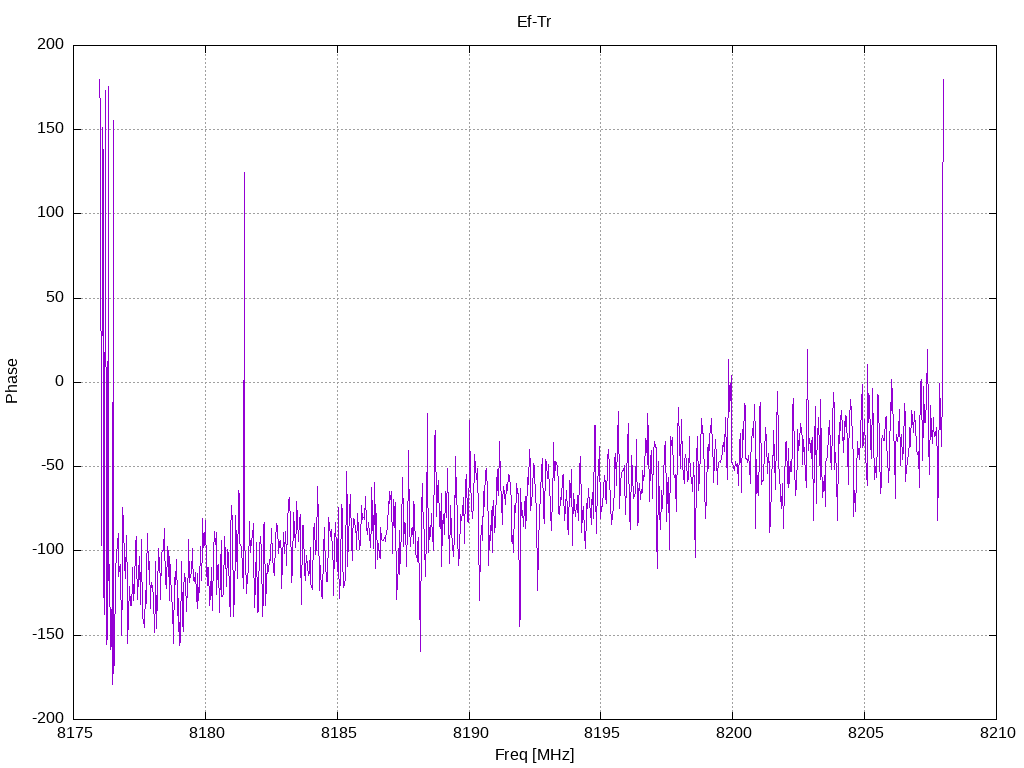Click the "Freq [MHz]" x-axis label

(534, 754)
